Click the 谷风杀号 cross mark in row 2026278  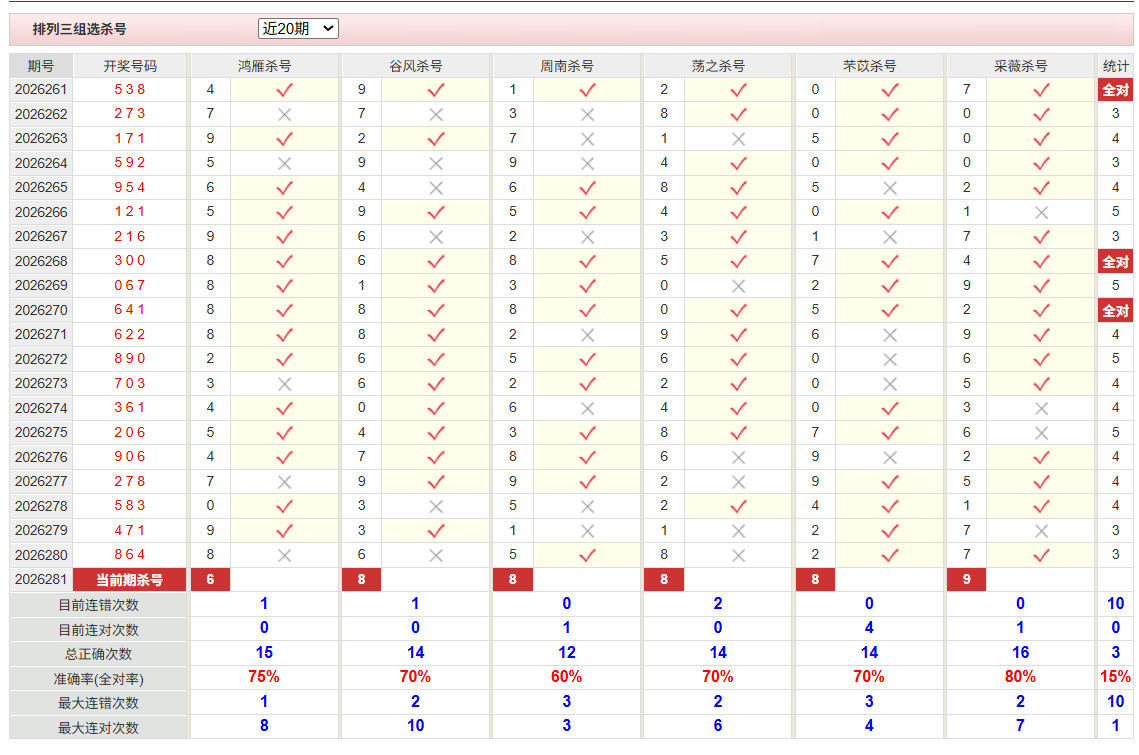[436, 507]
